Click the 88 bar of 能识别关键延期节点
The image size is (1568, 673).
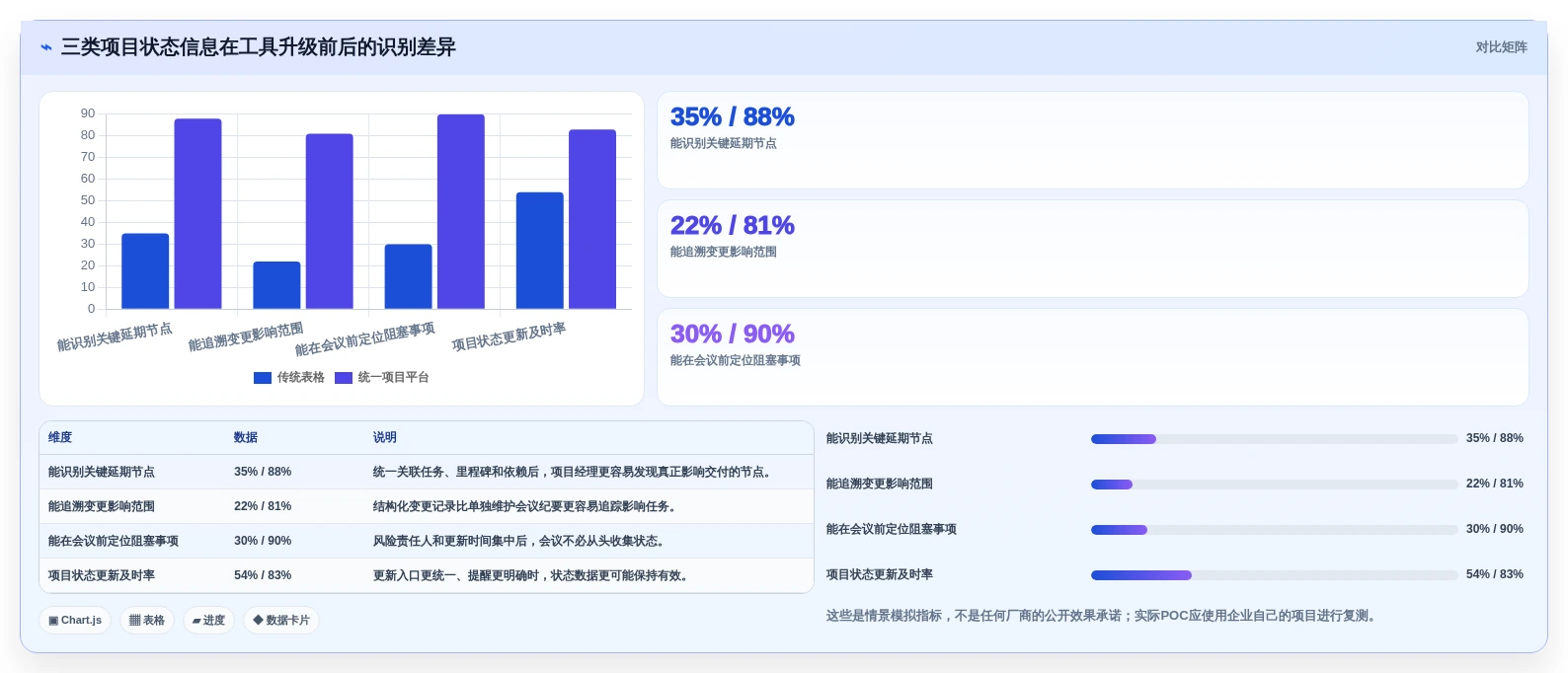tap(198, 214)
